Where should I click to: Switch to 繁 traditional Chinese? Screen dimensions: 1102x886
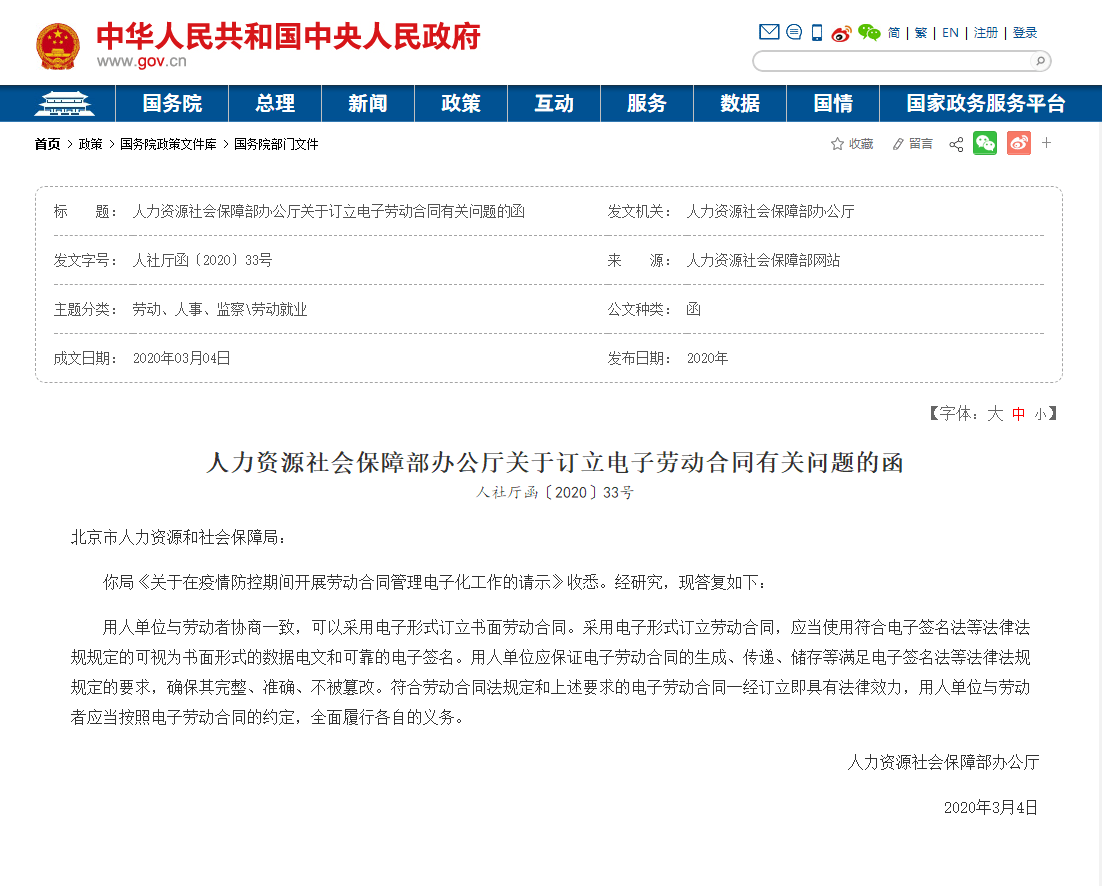(920, 32)
